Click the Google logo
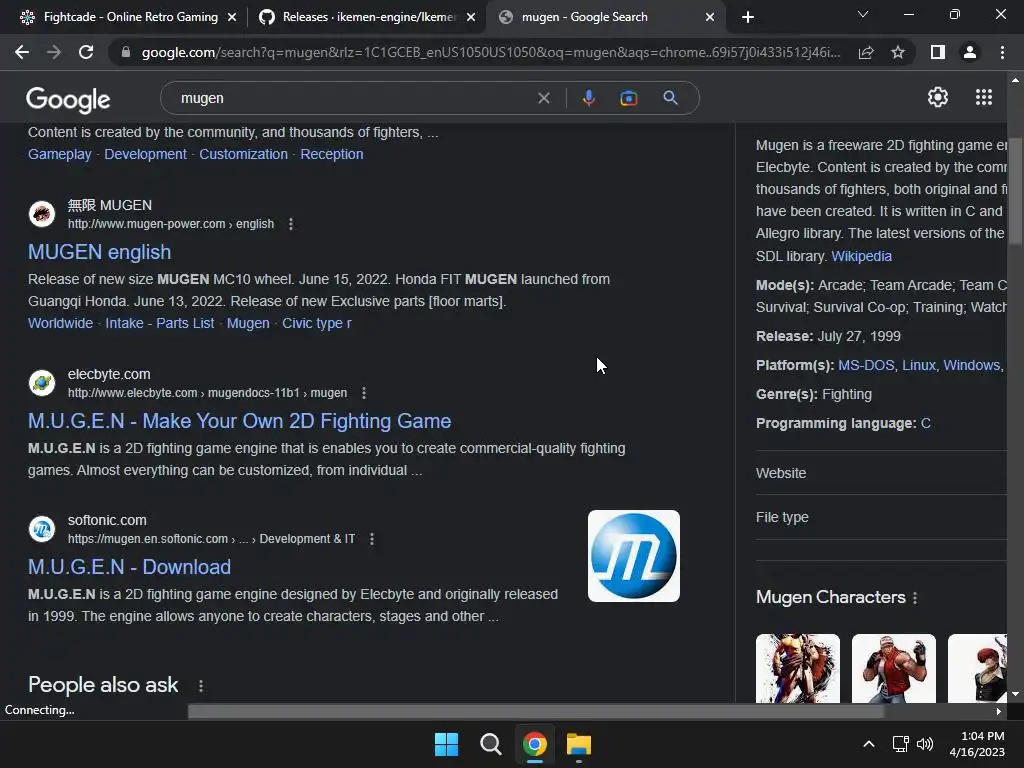This screenshot has height=768, width=1024. point(68,99)
